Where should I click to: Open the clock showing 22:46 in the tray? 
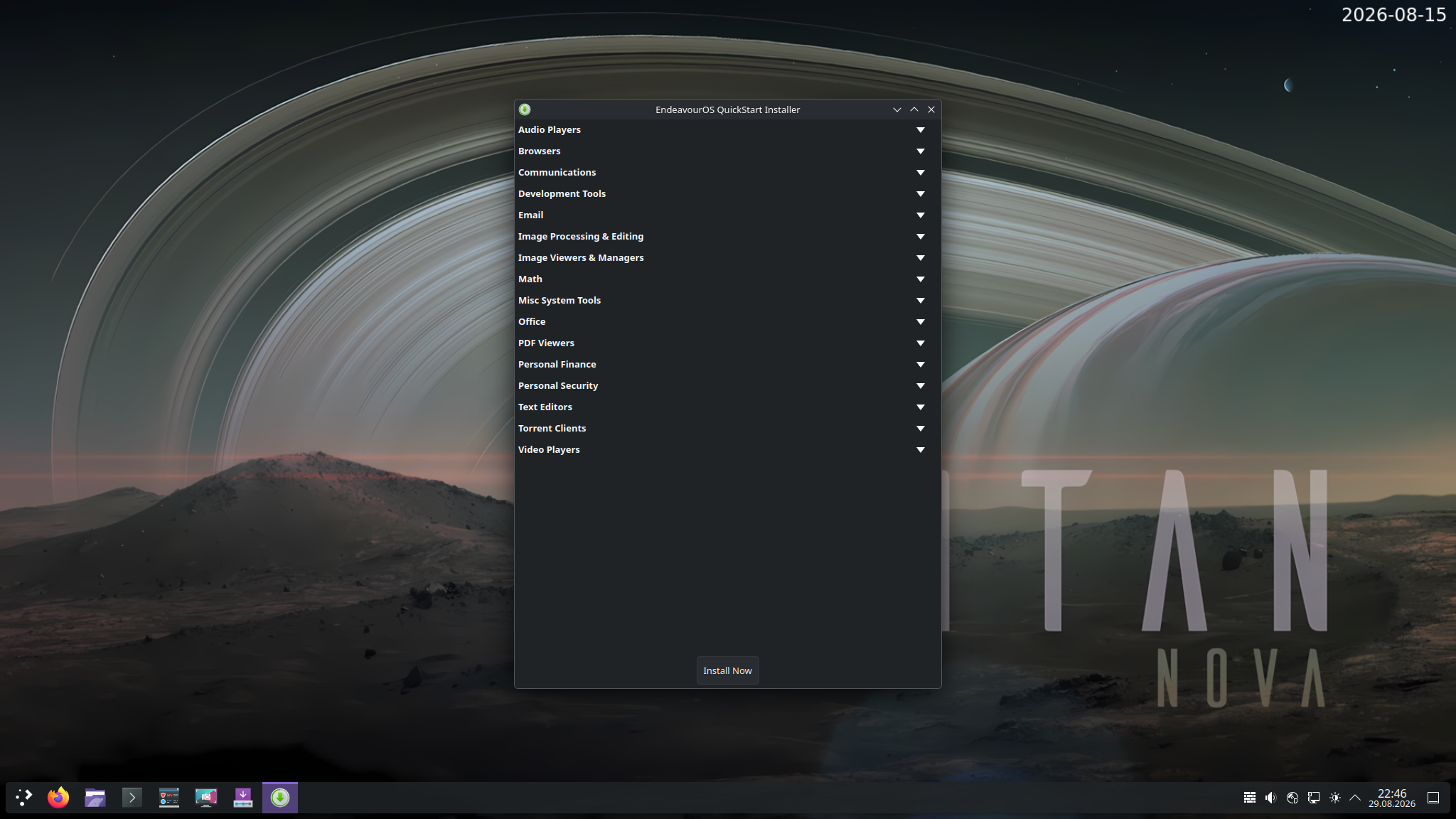pyautogui.click(x=1392, y=798)
